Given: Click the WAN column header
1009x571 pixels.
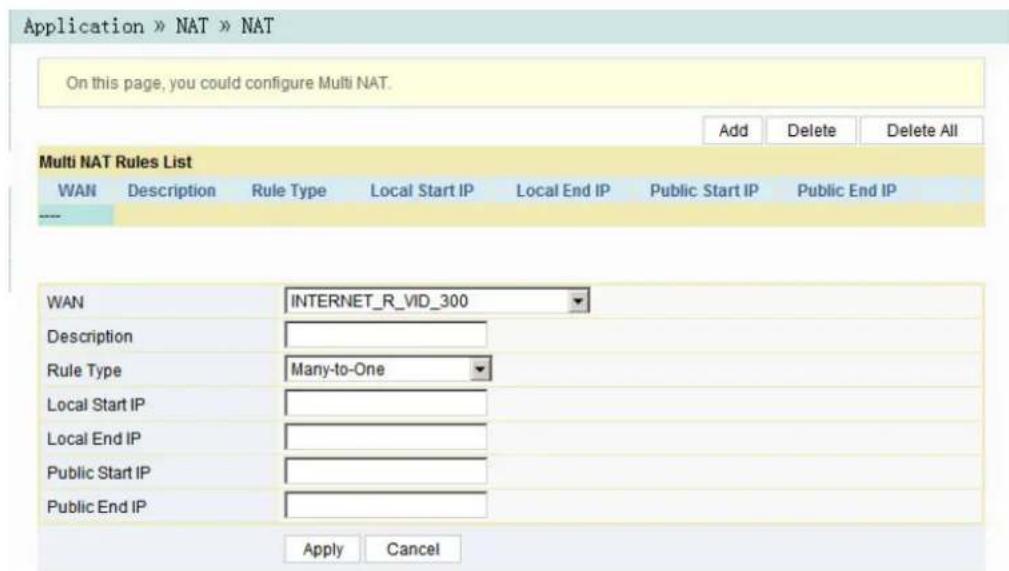Looking at the screenshot, I should 77,191.
